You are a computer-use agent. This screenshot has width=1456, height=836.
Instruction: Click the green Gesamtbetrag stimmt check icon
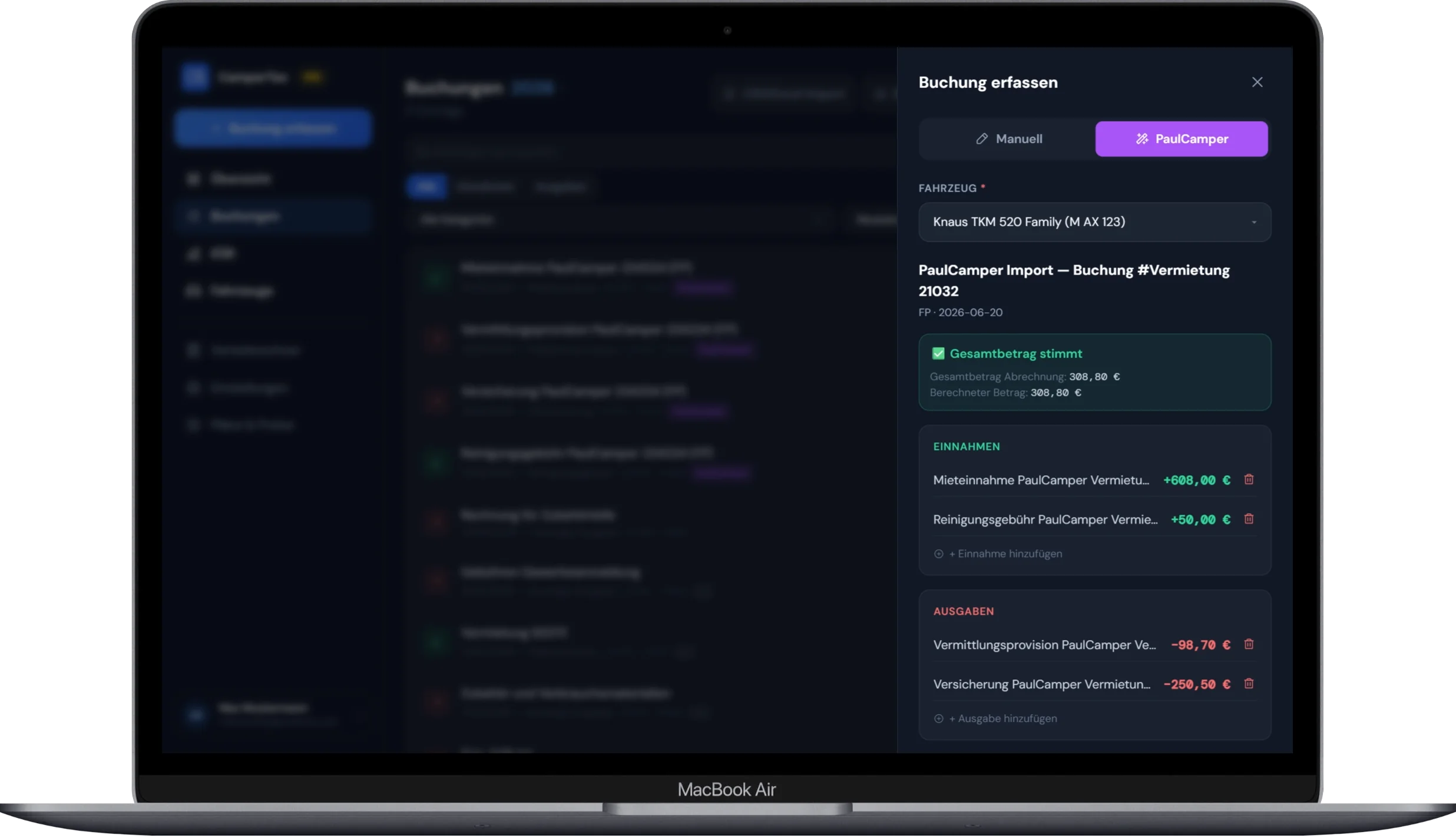[x=938, y=353]
